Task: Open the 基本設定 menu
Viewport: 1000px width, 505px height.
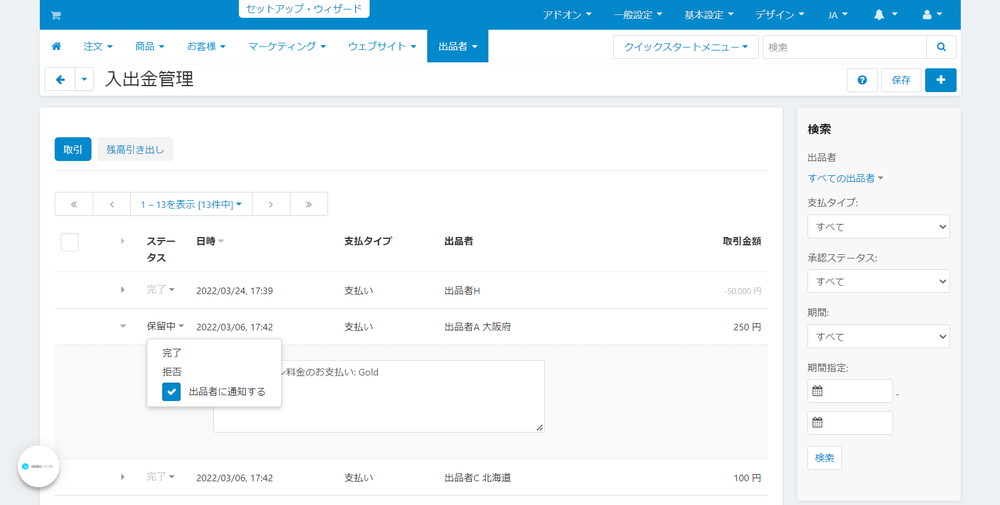Action: 709,15
